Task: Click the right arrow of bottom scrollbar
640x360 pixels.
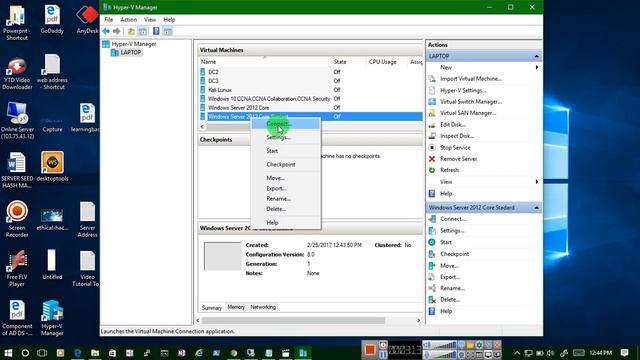Action: tap(418, 320)
